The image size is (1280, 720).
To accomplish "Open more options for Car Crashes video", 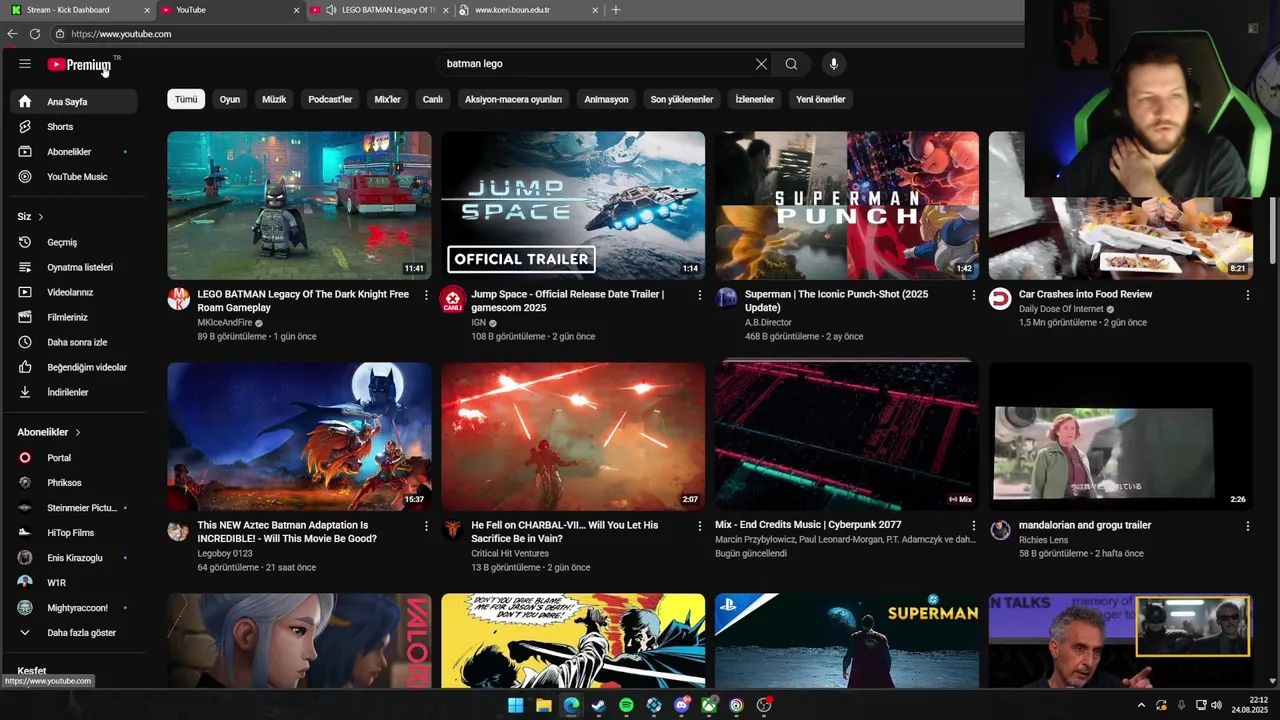I will coord(1247,295).
